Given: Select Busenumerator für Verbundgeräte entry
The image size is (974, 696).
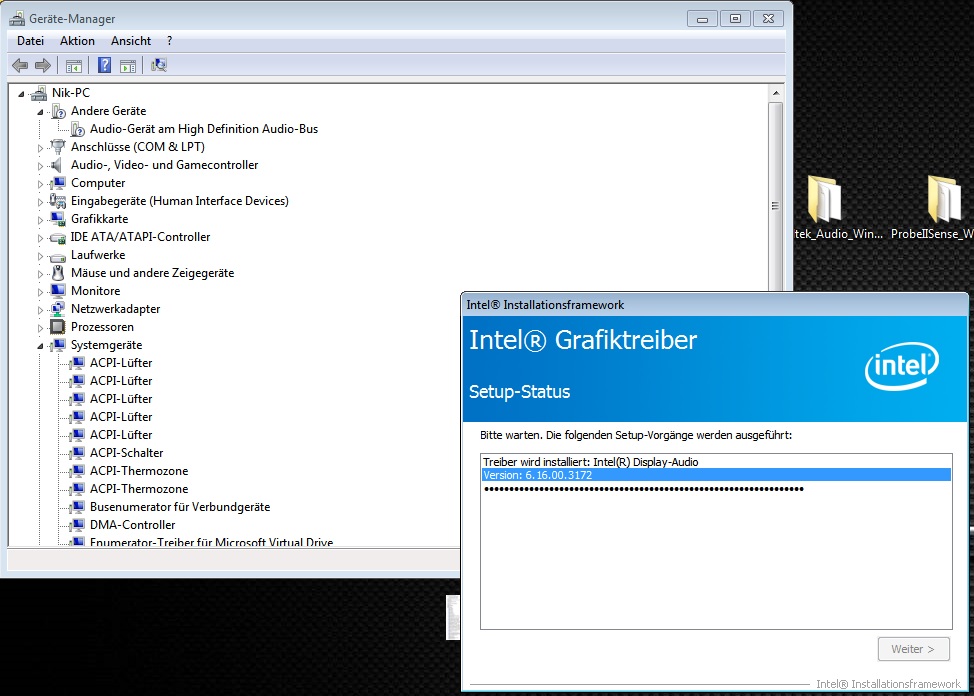Looking at the screenshot, I should (x=180, y=507).
